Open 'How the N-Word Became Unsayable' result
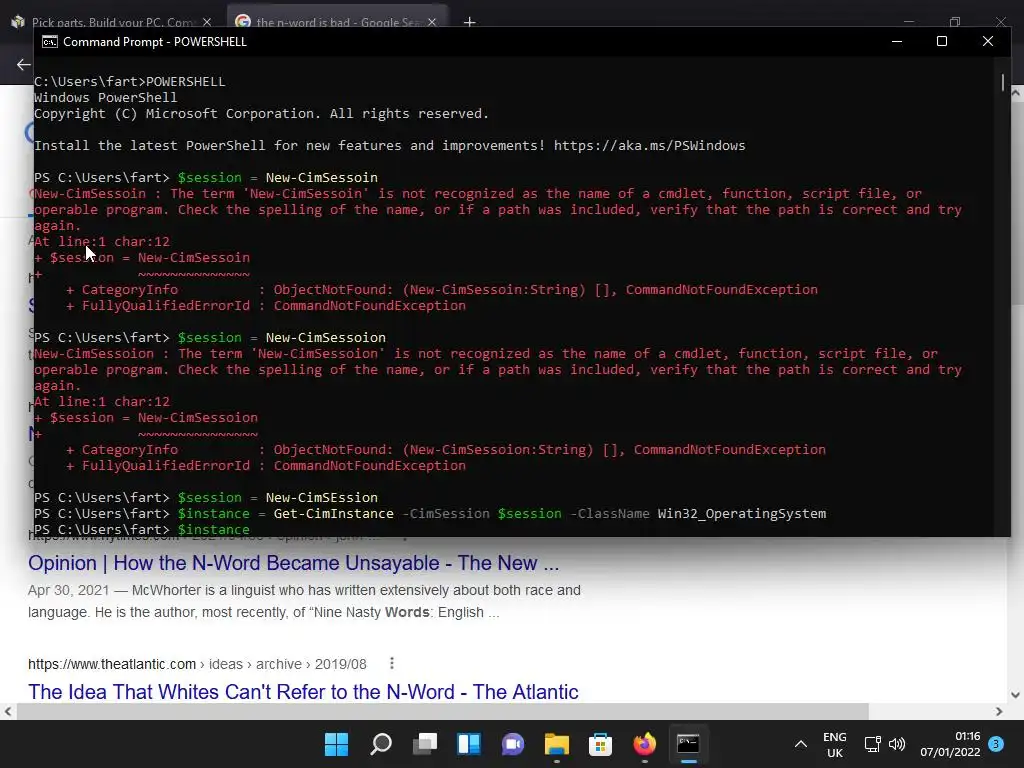The image size is (1024, 768). coord(293,563)
